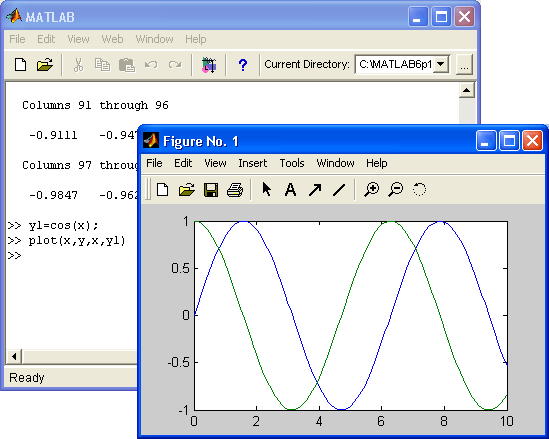Open File menu in Figure window
This screenshot has width=549, height=439.
(x=154, y=163)
